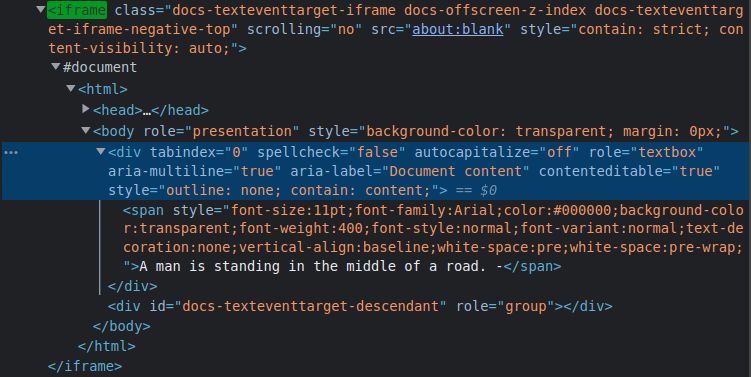Click the "outline: none; contain: content;" style value
The height and width of the screenshot is (377, 751).
298,191
